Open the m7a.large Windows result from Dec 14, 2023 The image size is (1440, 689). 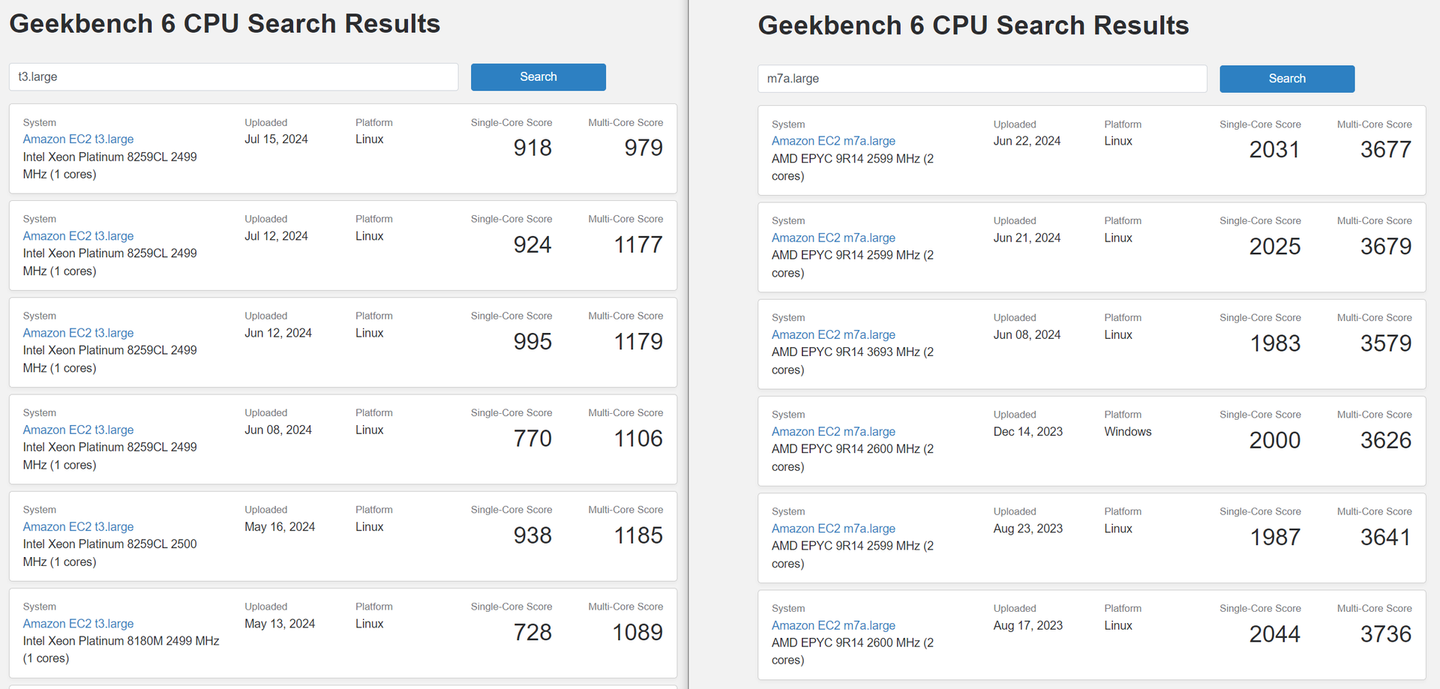833,433
